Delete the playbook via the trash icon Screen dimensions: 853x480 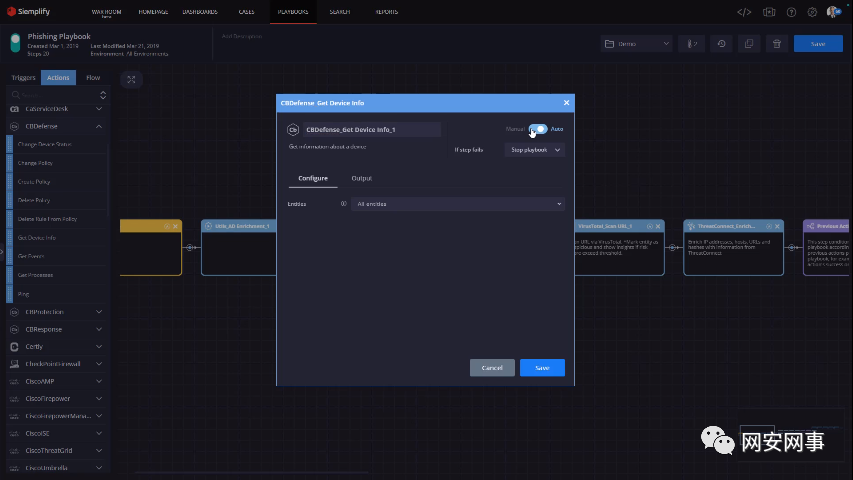click(777, 44)
